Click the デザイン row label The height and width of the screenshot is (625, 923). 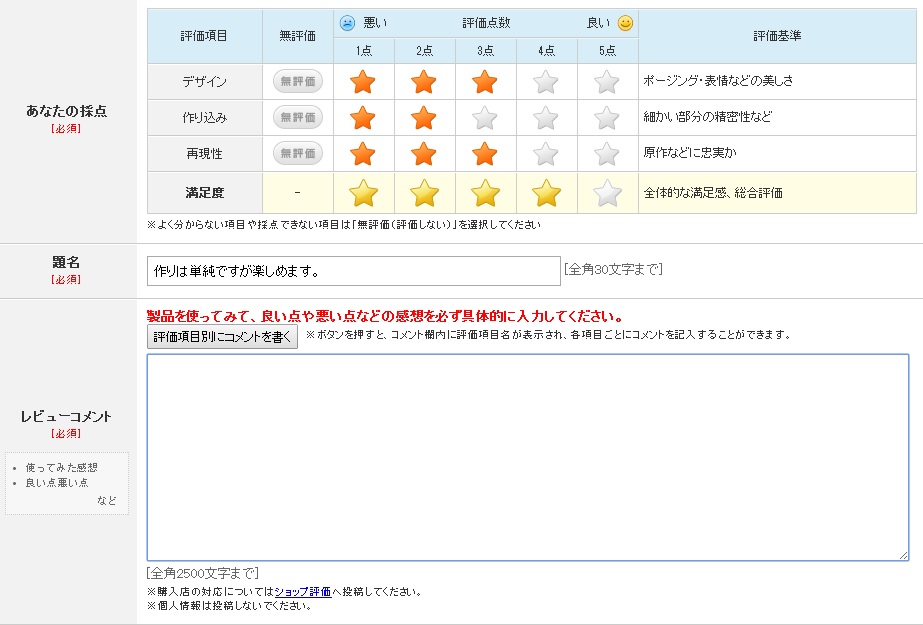pos(204,82)
